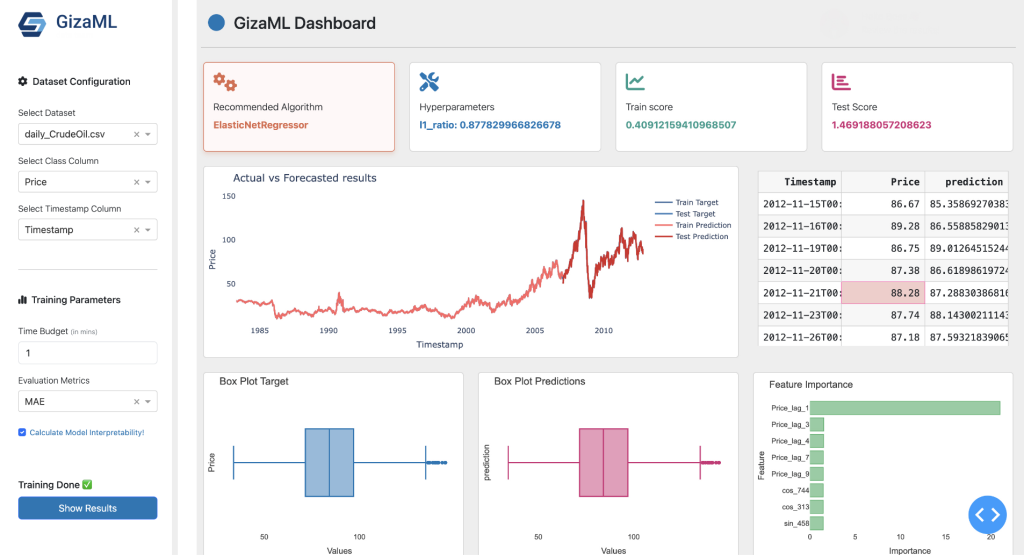Click prediction cell in the 2012-11-19 row
The height and width of the screenshot is (556, 1024).
[x=968, y=248]
